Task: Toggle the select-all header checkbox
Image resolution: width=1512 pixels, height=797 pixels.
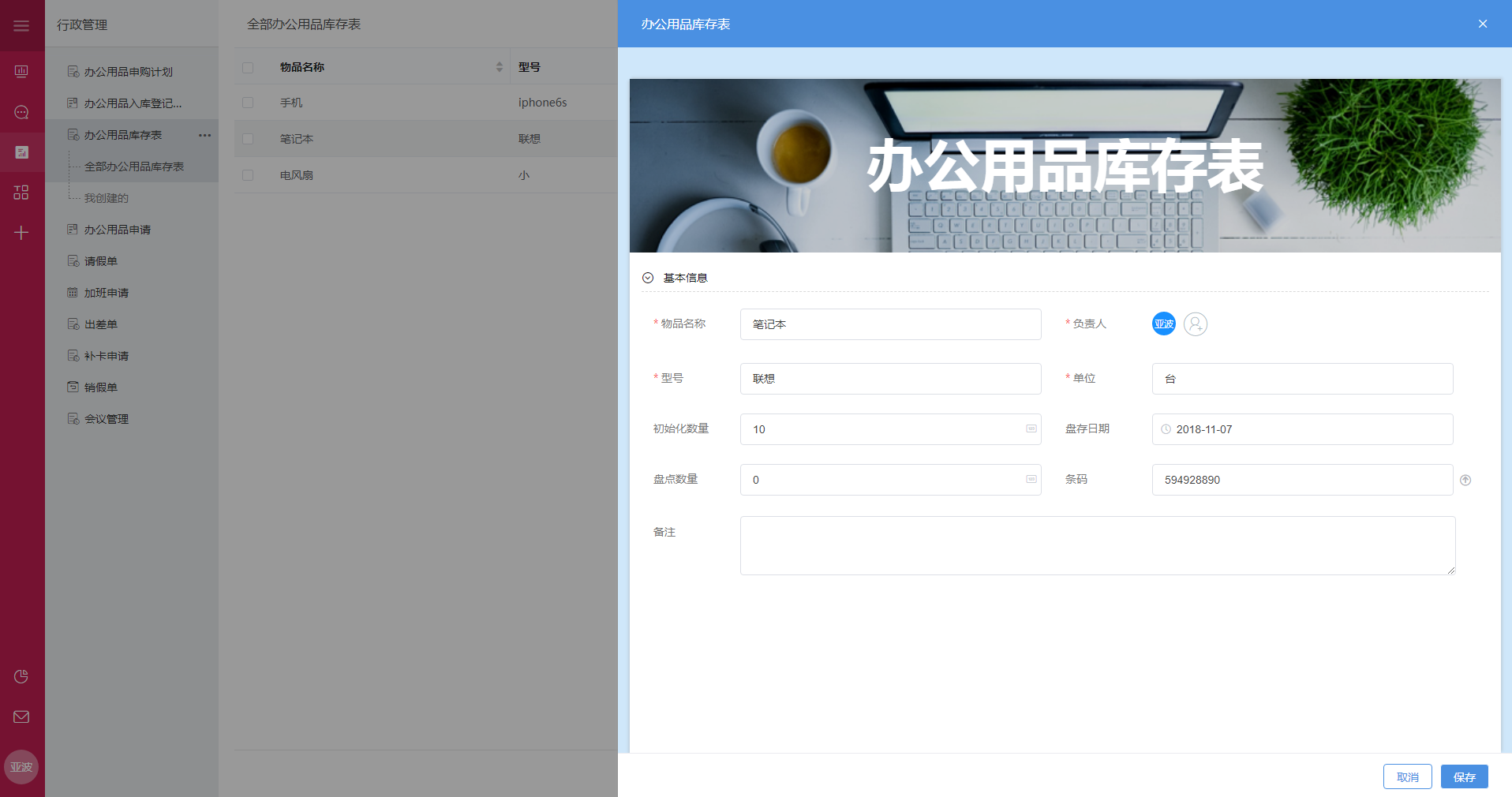Action: pos(248,68)
